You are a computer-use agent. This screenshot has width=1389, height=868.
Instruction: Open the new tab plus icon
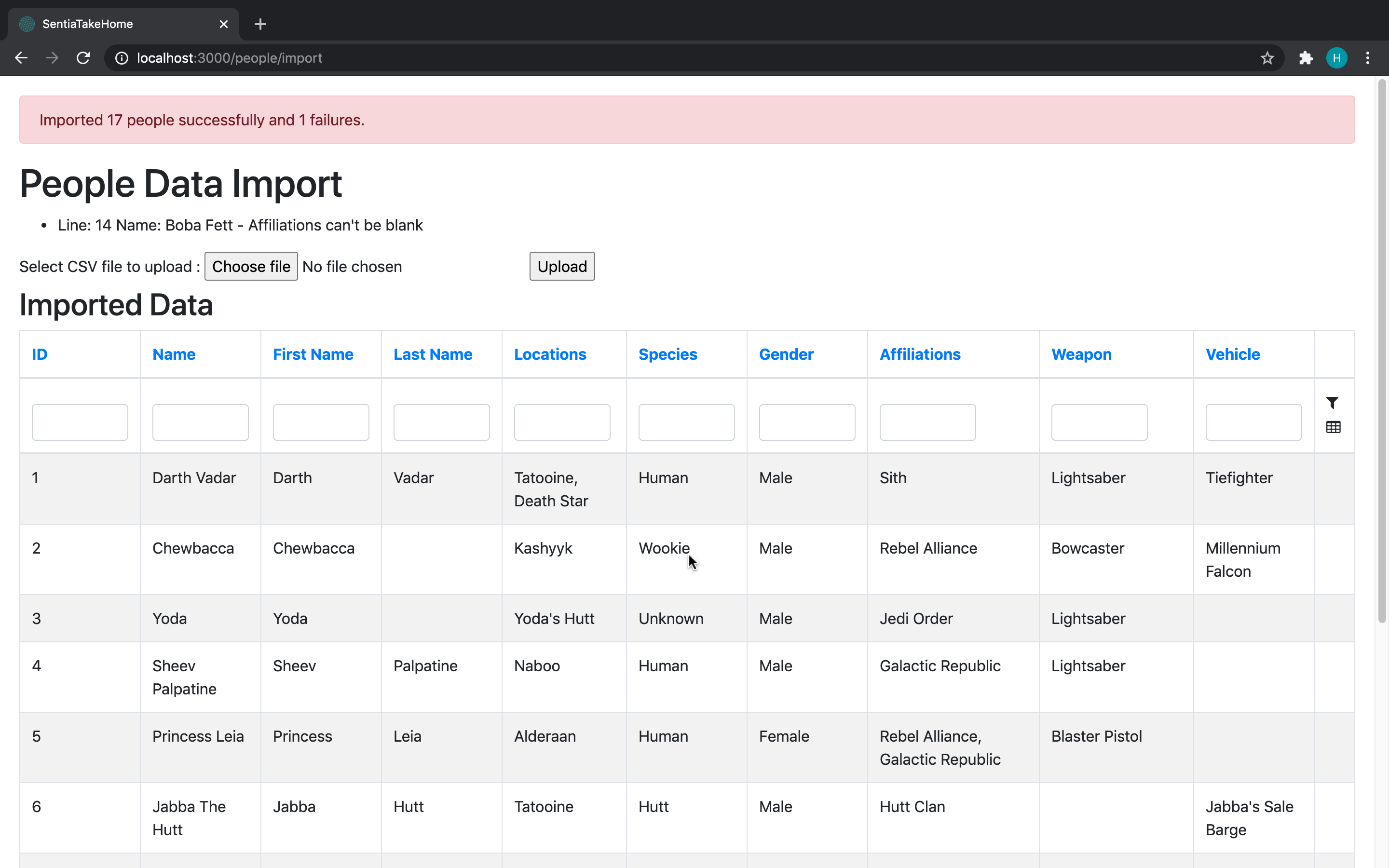pos(260,24)
